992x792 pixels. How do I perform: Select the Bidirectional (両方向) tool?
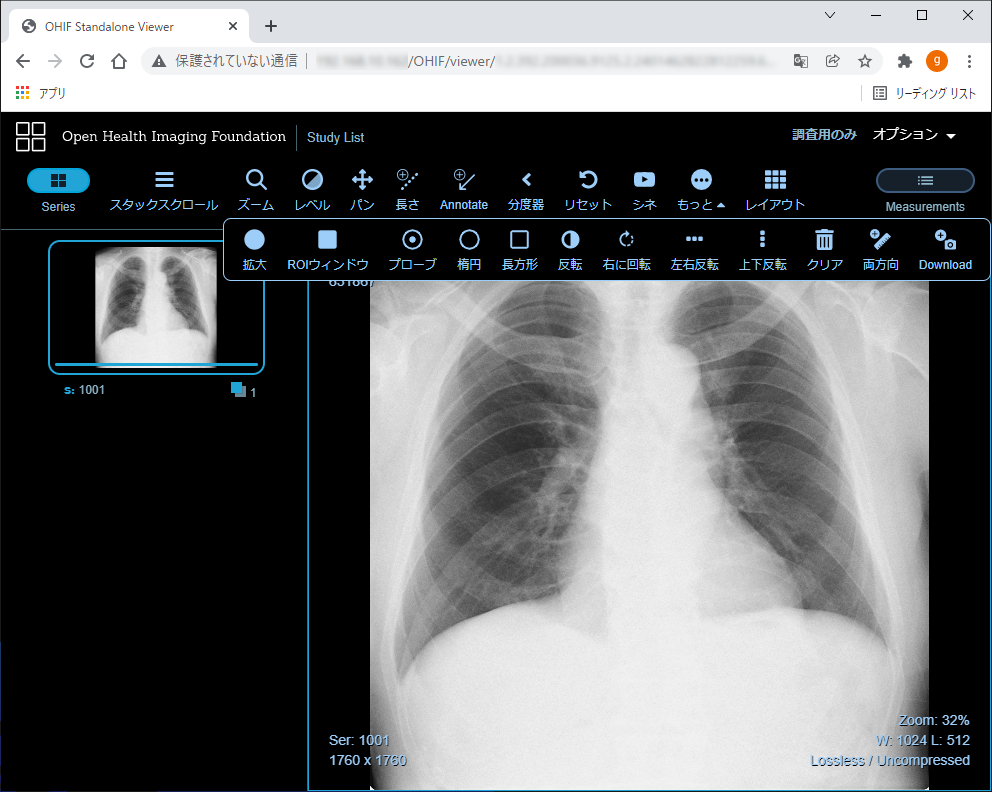(x=881, y=250)
